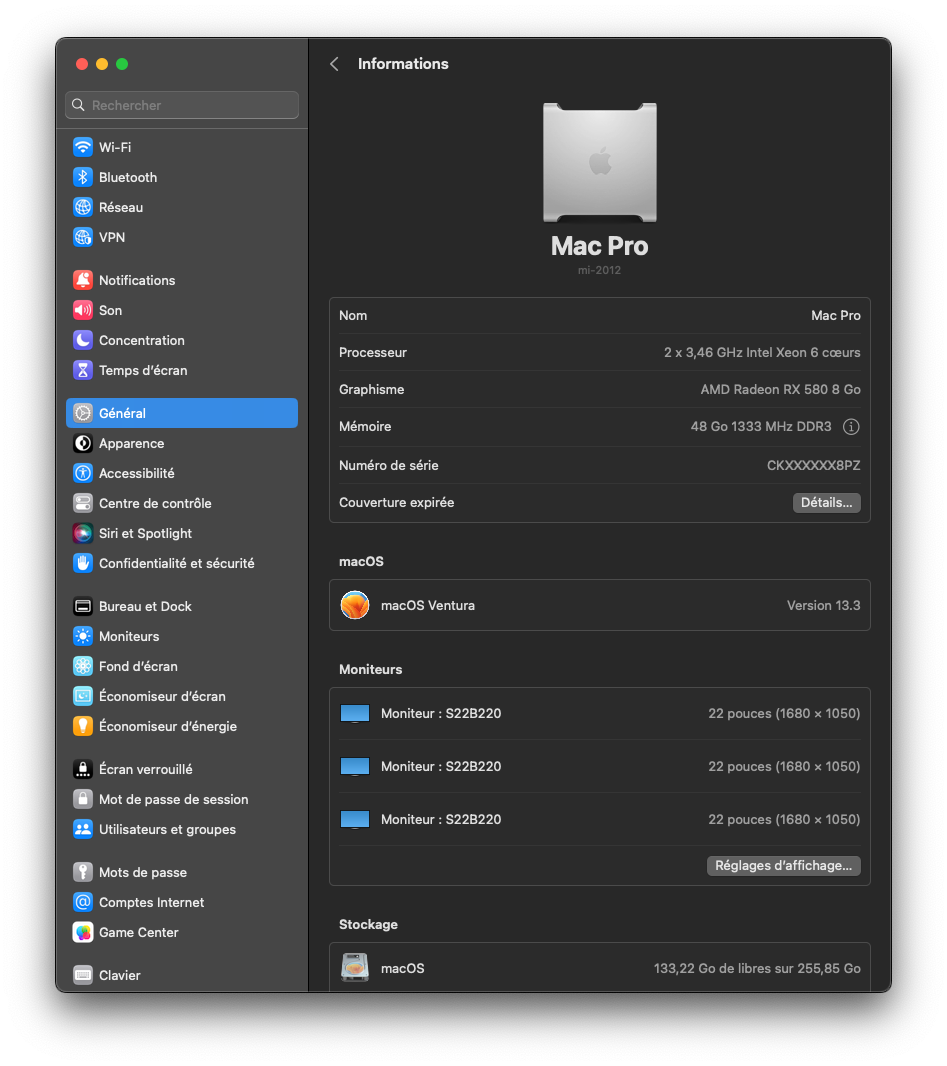Open the Clavier keyboard icon
Viewport: 947px width, 1066px height.
[83, 975]
